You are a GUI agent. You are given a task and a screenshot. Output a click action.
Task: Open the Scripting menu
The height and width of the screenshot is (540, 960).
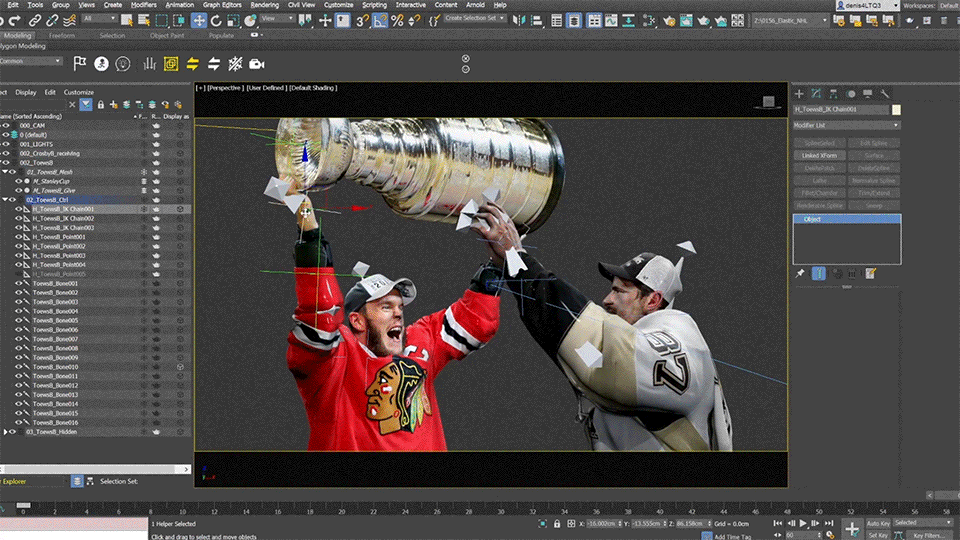pyautogui.click(x=374, y=5)
